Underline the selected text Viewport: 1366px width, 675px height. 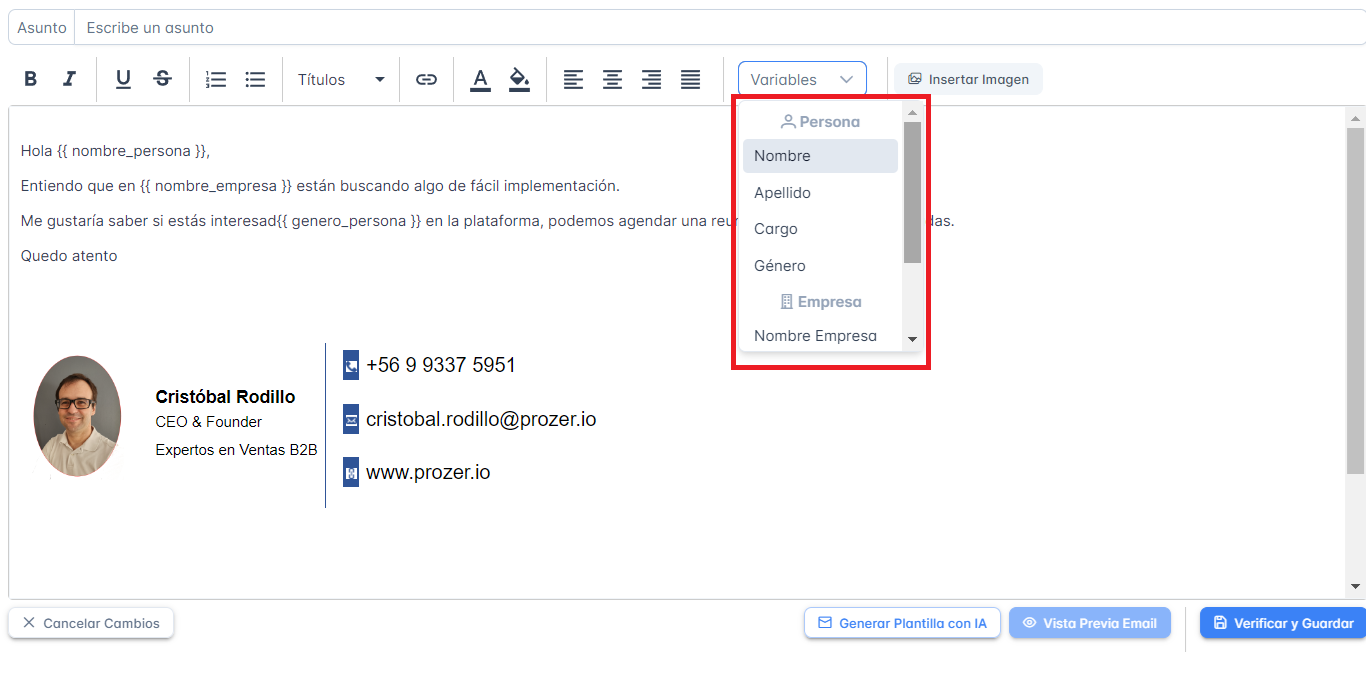122,79
